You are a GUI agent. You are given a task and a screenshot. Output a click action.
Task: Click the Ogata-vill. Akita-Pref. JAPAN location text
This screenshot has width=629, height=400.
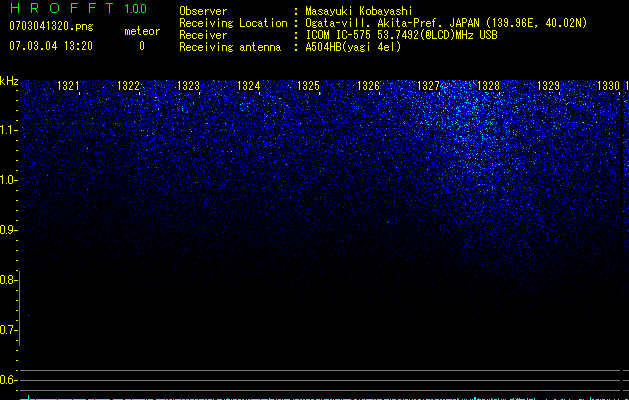coord(446,23)
